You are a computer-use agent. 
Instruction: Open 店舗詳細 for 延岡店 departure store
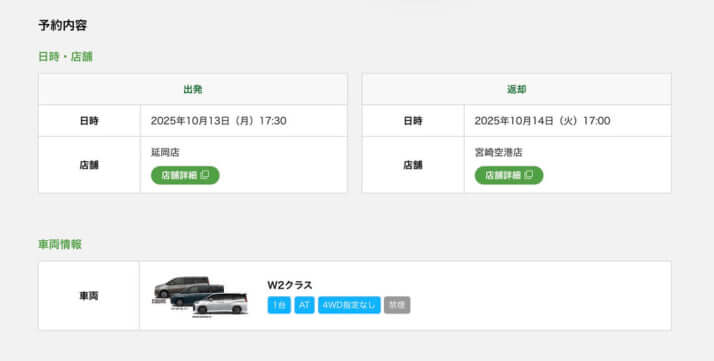[x=185, y=175]
